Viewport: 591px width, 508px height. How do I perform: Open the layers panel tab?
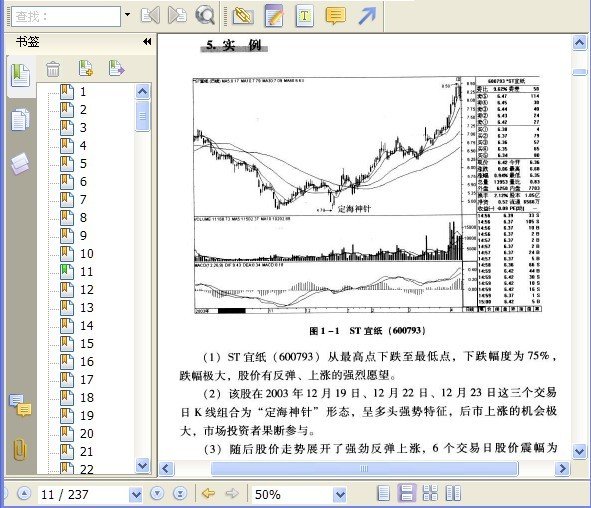pyautogui.click(x=20, y=164)
